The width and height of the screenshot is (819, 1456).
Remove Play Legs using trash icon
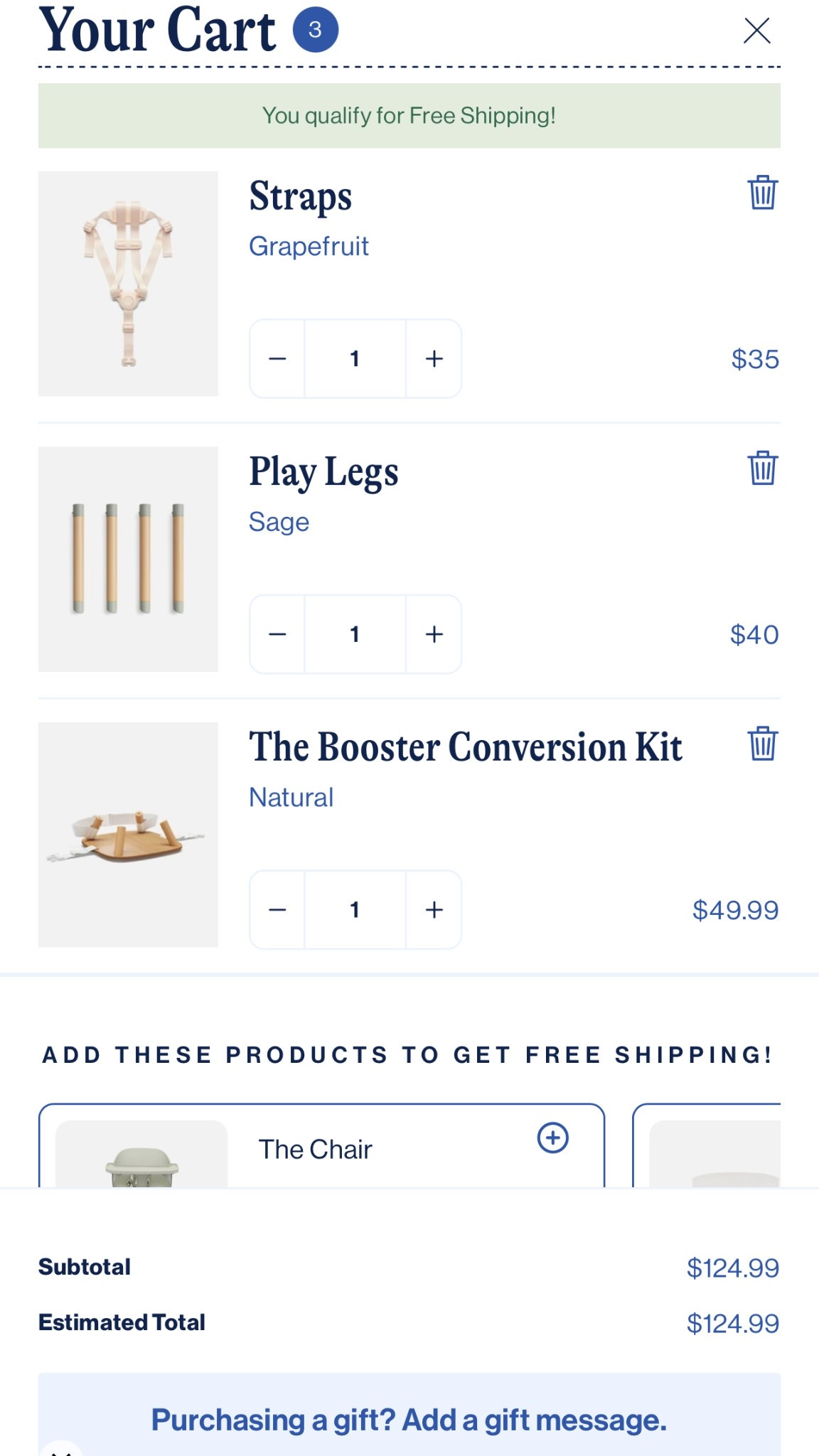762,468
